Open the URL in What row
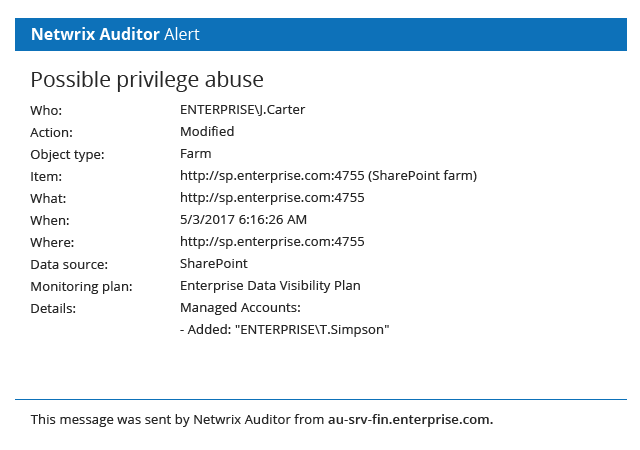 tap(272, 198)
